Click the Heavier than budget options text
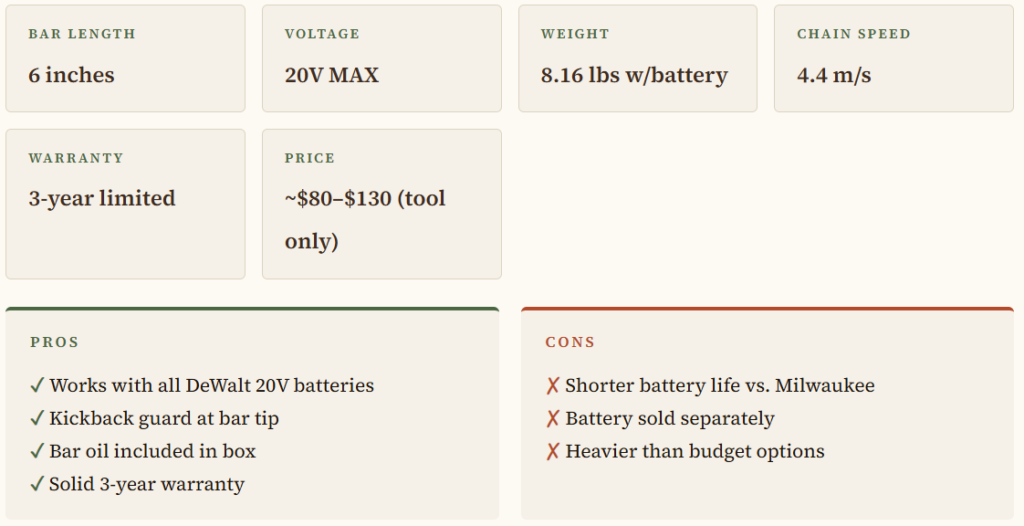 coord(695,452)
